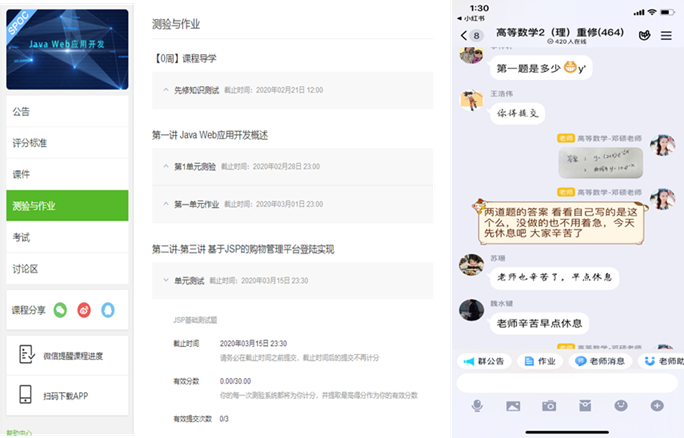
Task: Tap the plus icon for more chat options
Action: click(x=657, y=406)
